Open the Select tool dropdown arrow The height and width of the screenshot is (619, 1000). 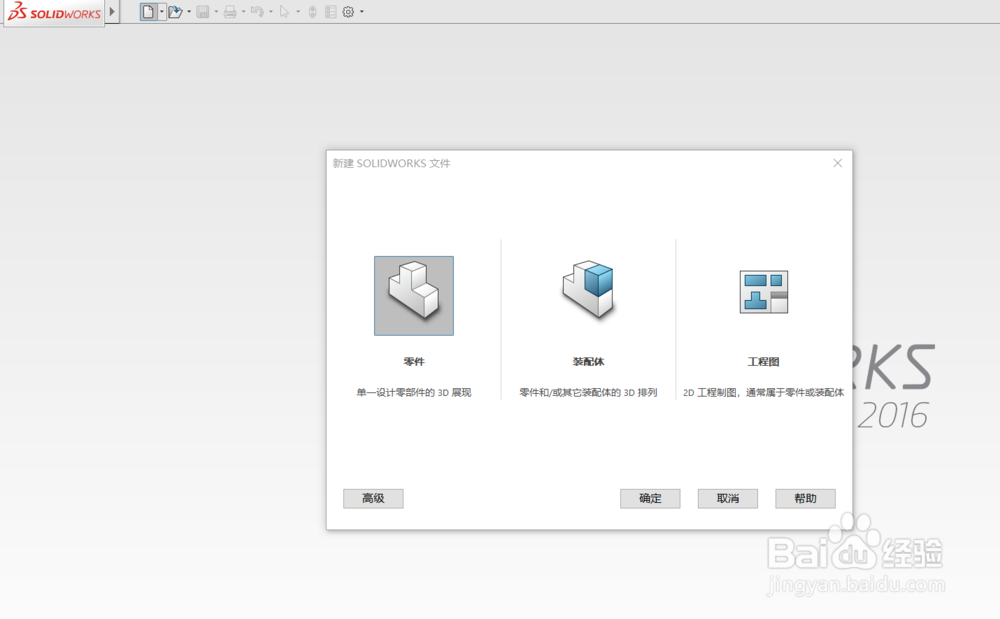point(298,11)
